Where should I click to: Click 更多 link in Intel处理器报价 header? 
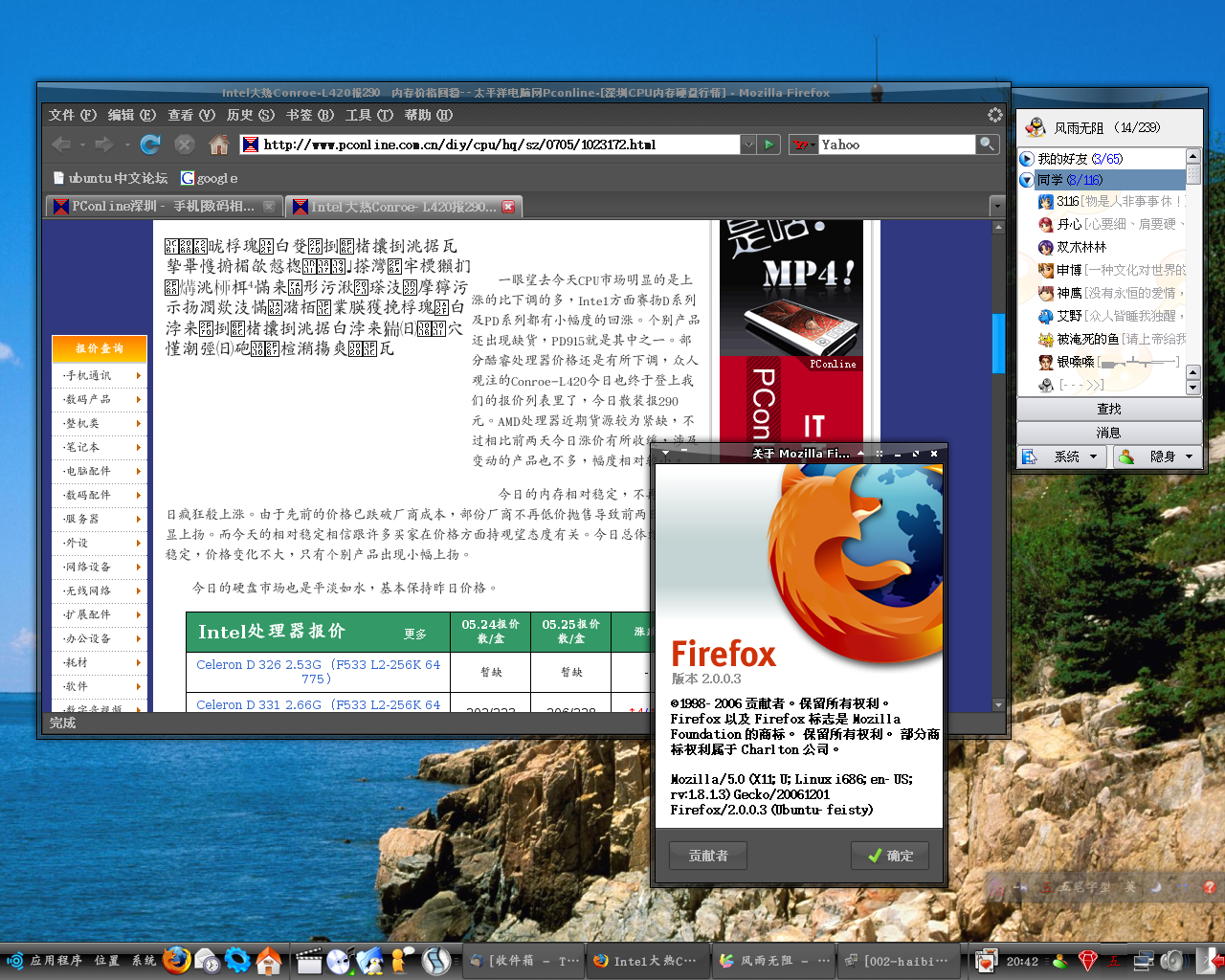[415, 634]
